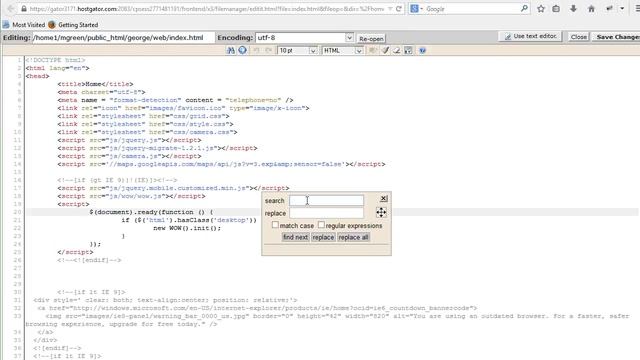Open the downloads arrow icon
The height and width of the screenshot is (360, 640).
[x=573, y=9]
